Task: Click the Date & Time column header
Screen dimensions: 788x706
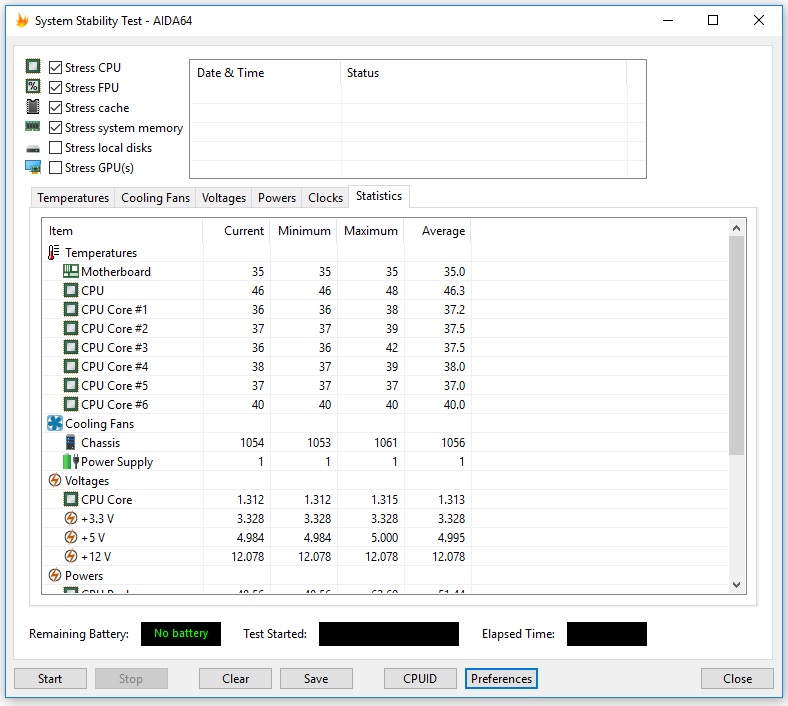Action: 265,73
